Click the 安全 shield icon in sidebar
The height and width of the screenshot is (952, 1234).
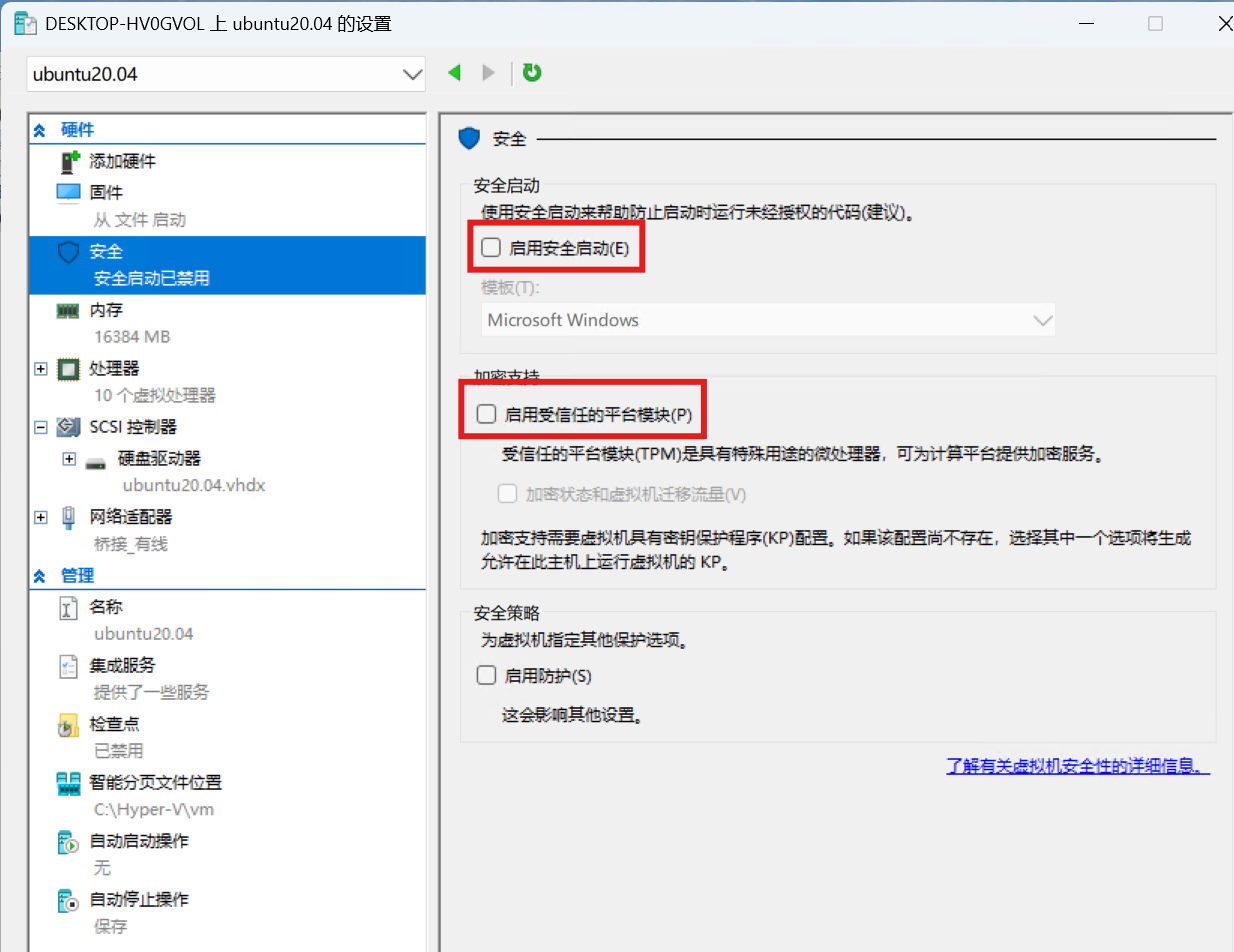point(68,252)
